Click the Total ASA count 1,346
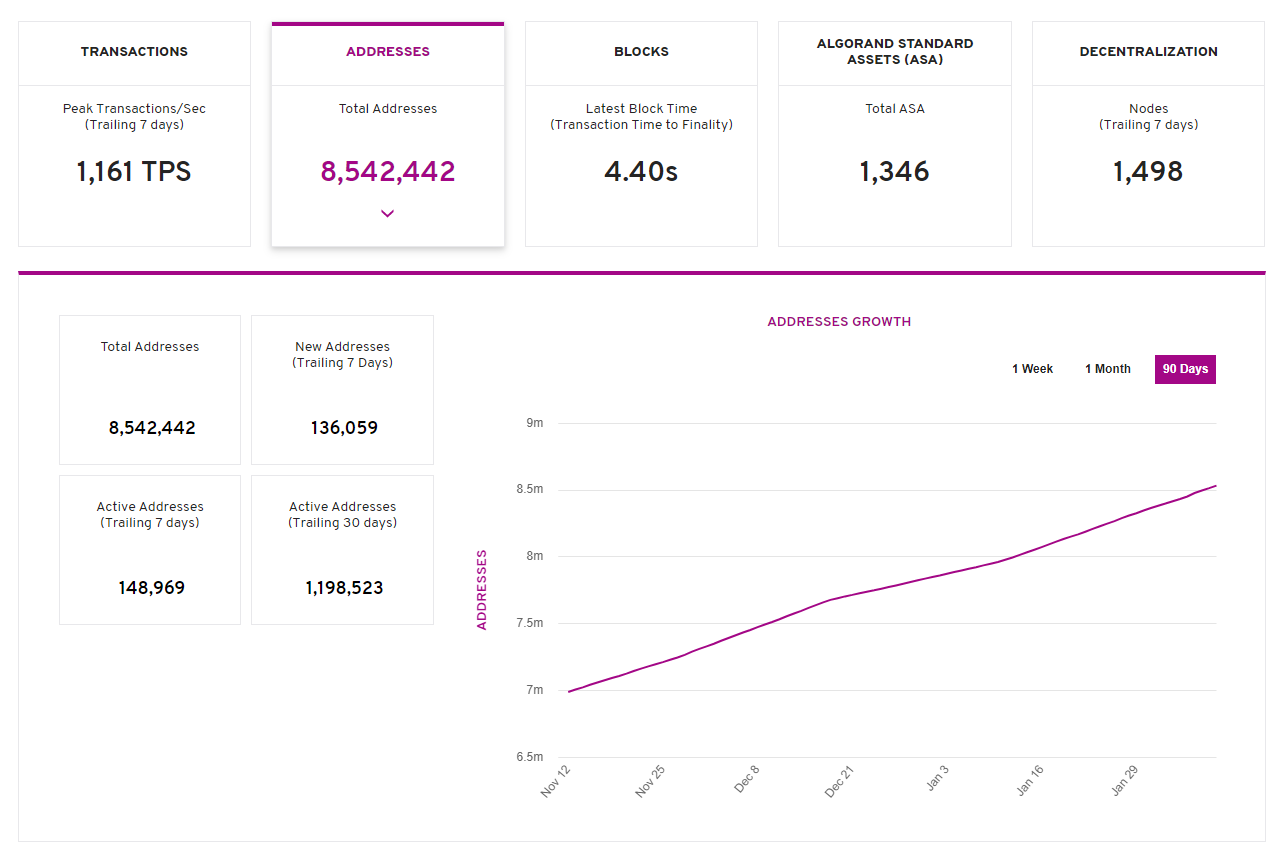Screen dimensions: 1282x859 point(894,171)
